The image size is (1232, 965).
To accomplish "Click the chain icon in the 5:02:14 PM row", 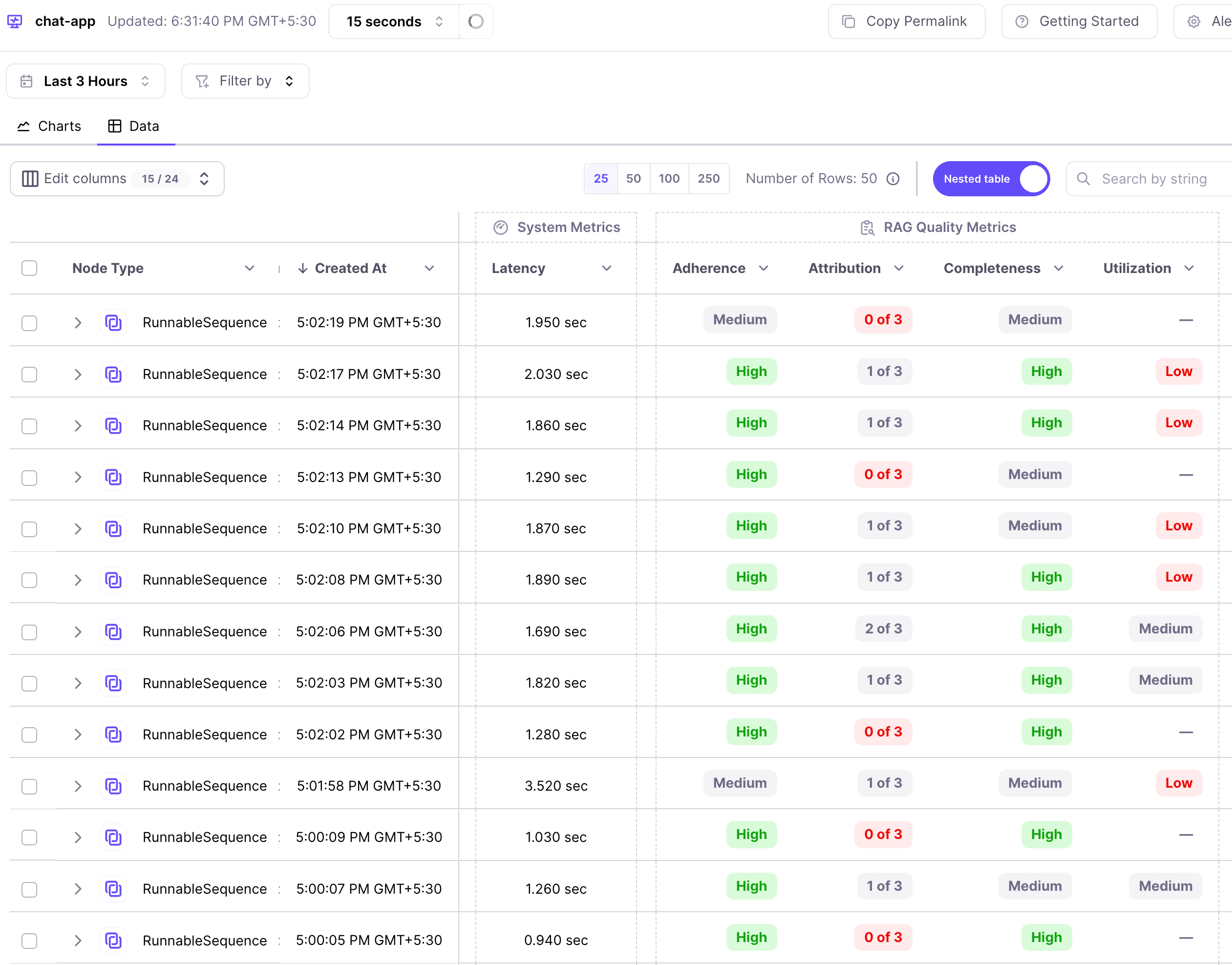I will click(114, 425).
